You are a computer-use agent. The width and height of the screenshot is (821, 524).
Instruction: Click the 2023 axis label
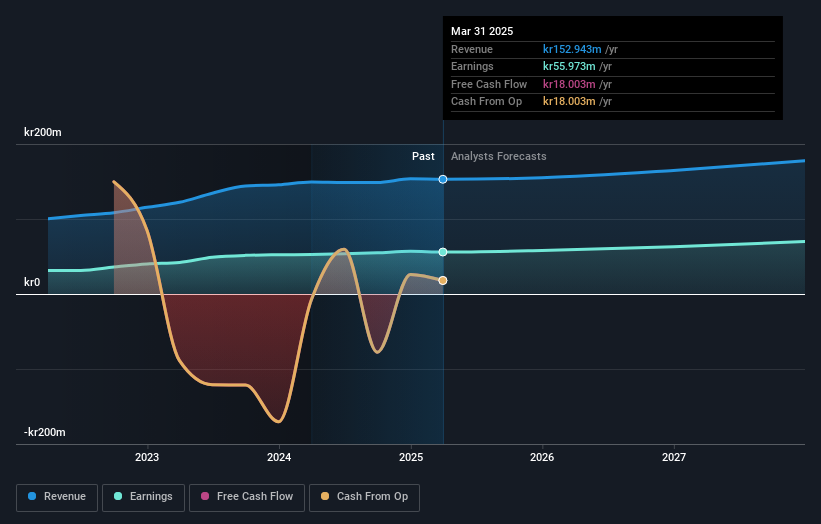[x=147, y=458]
